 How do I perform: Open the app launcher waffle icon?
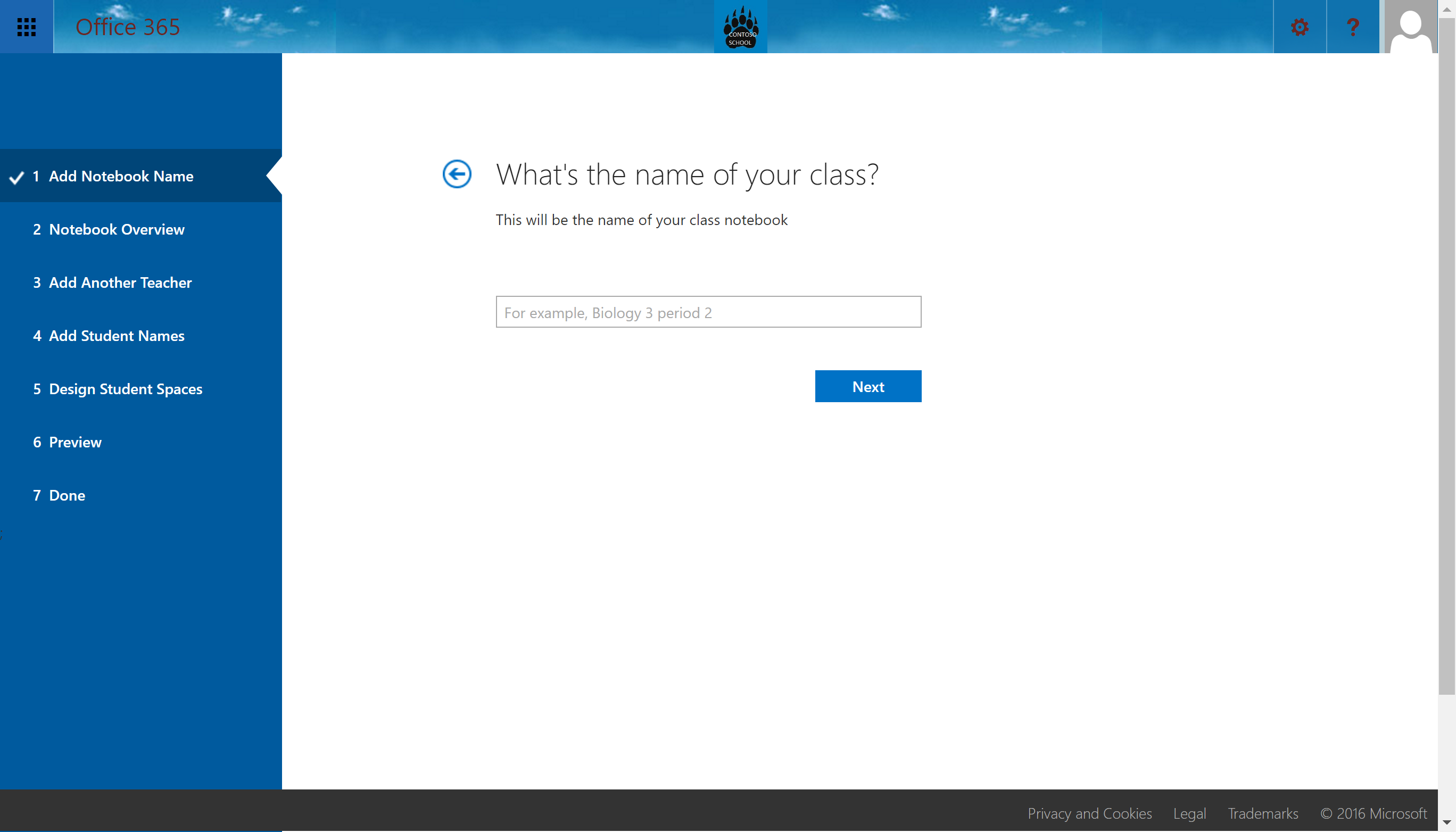click(x=26, y=27)
